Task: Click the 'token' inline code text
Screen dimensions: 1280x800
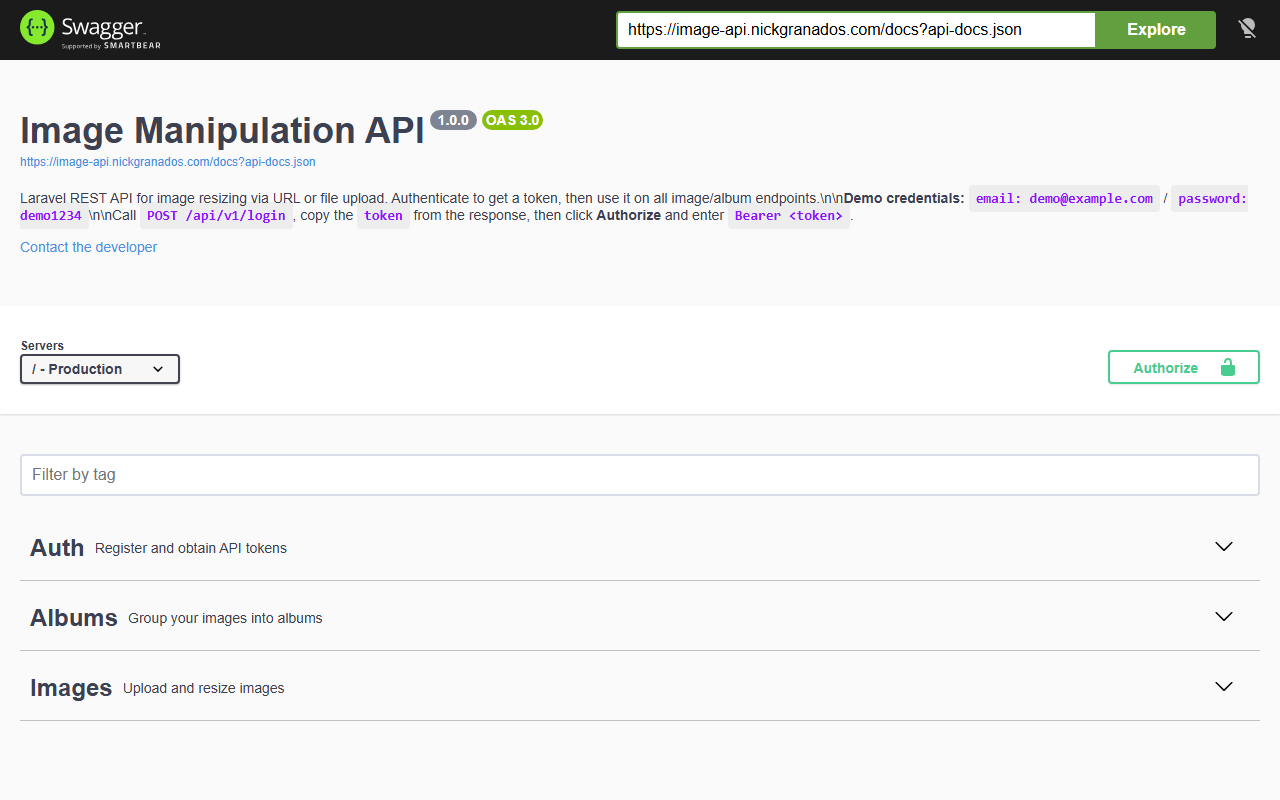Action: pyautogui.click(x=383, y=216)
